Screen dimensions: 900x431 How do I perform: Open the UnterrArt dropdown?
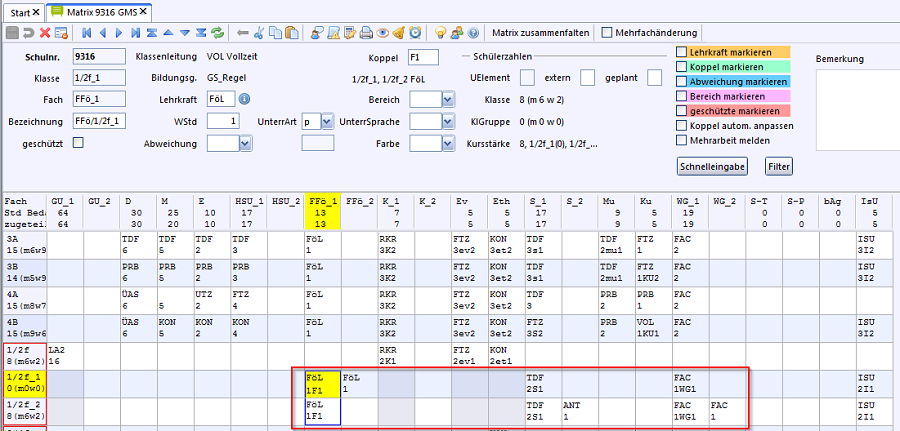click(327, 122)
